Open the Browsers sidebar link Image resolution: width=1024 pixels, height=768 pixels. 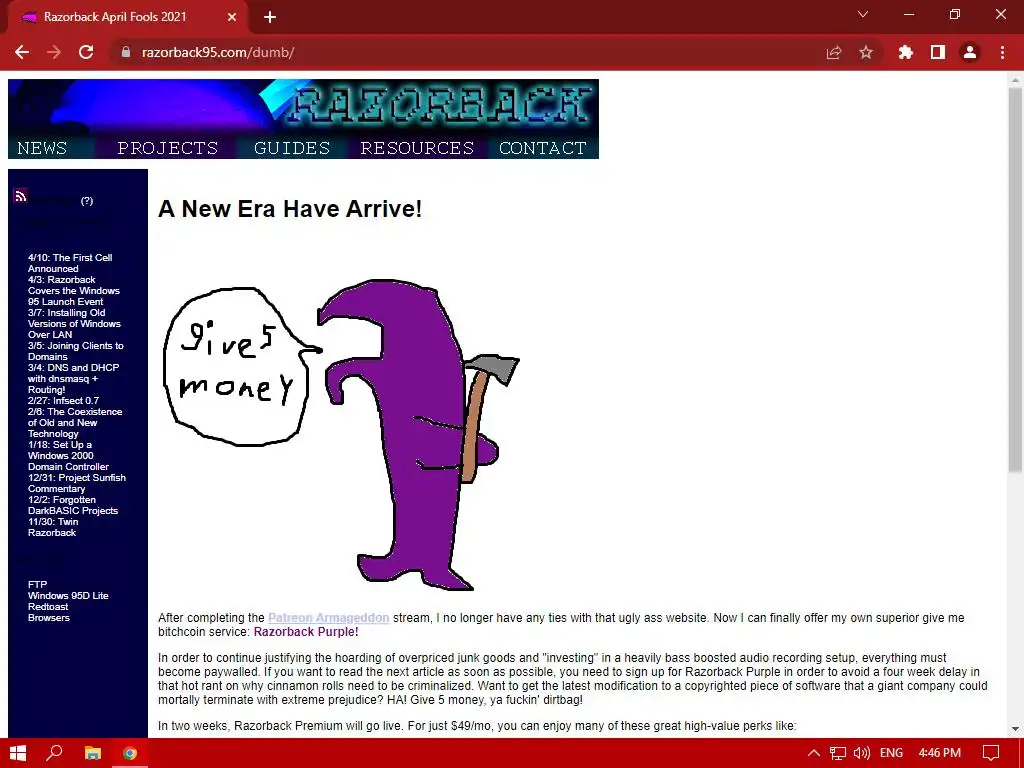tap(48, 618)
